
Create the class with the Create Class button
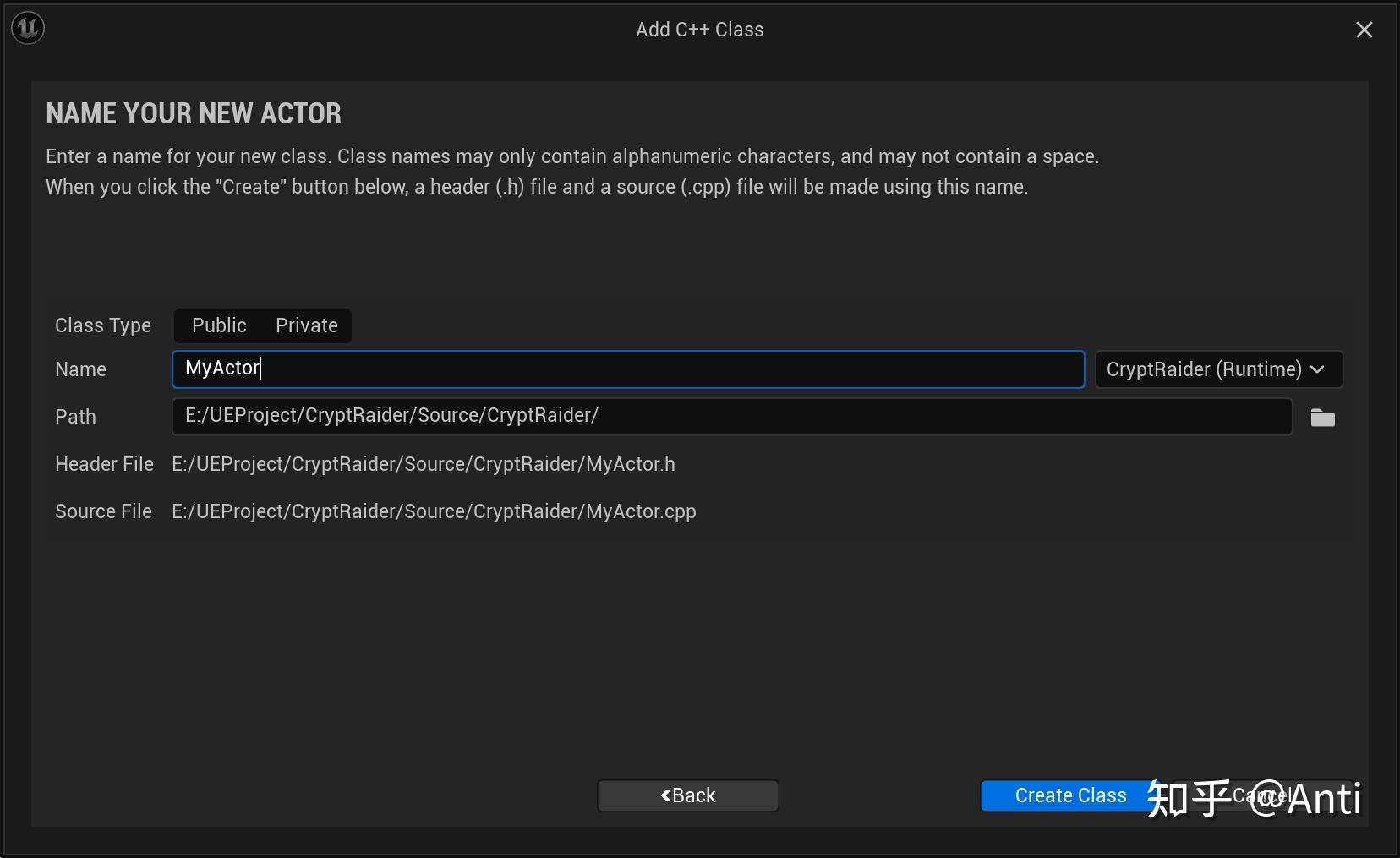click(1070, 795)
